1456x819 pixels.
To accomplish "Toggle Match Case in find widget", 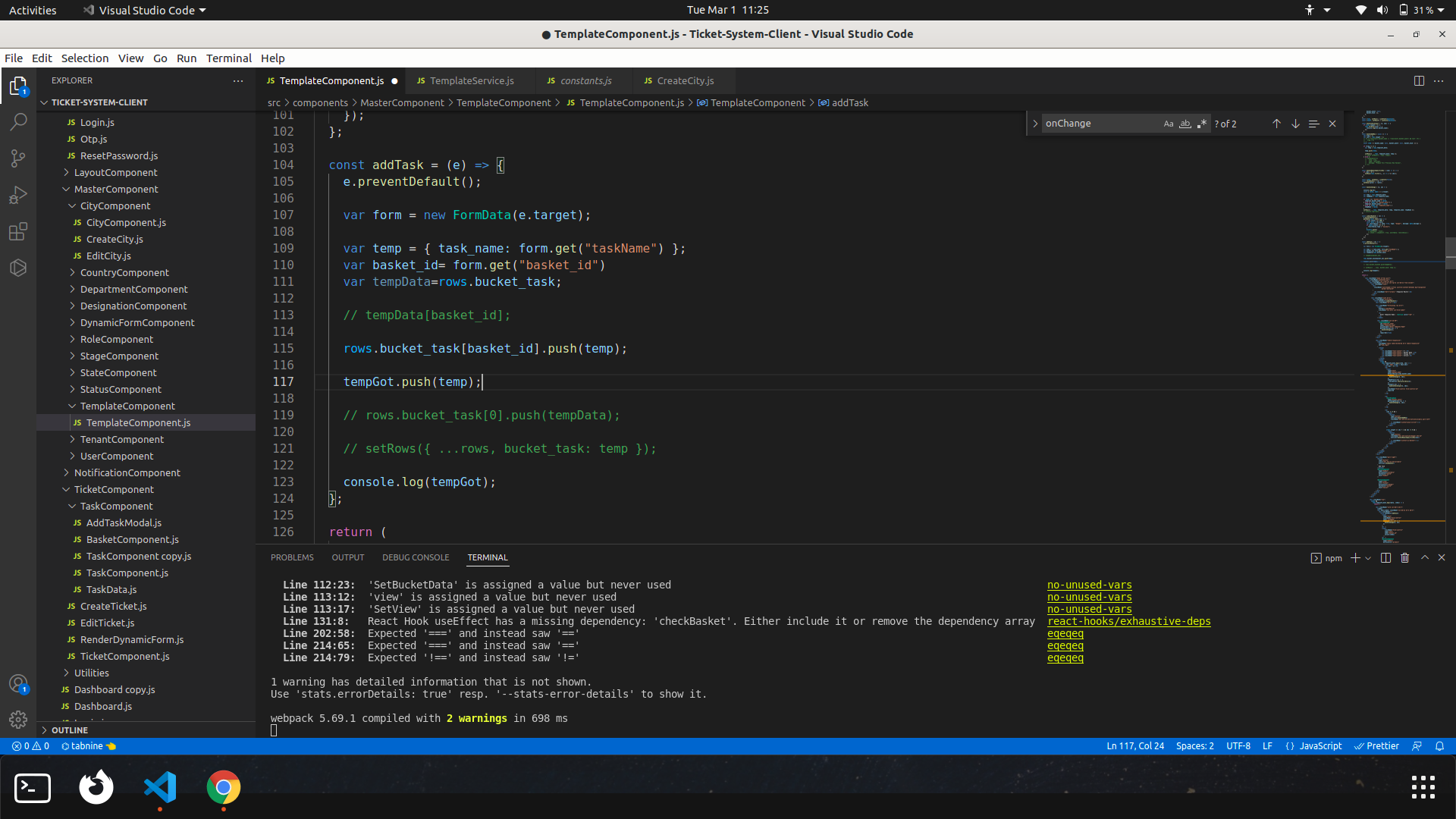I will (1169, 124).
